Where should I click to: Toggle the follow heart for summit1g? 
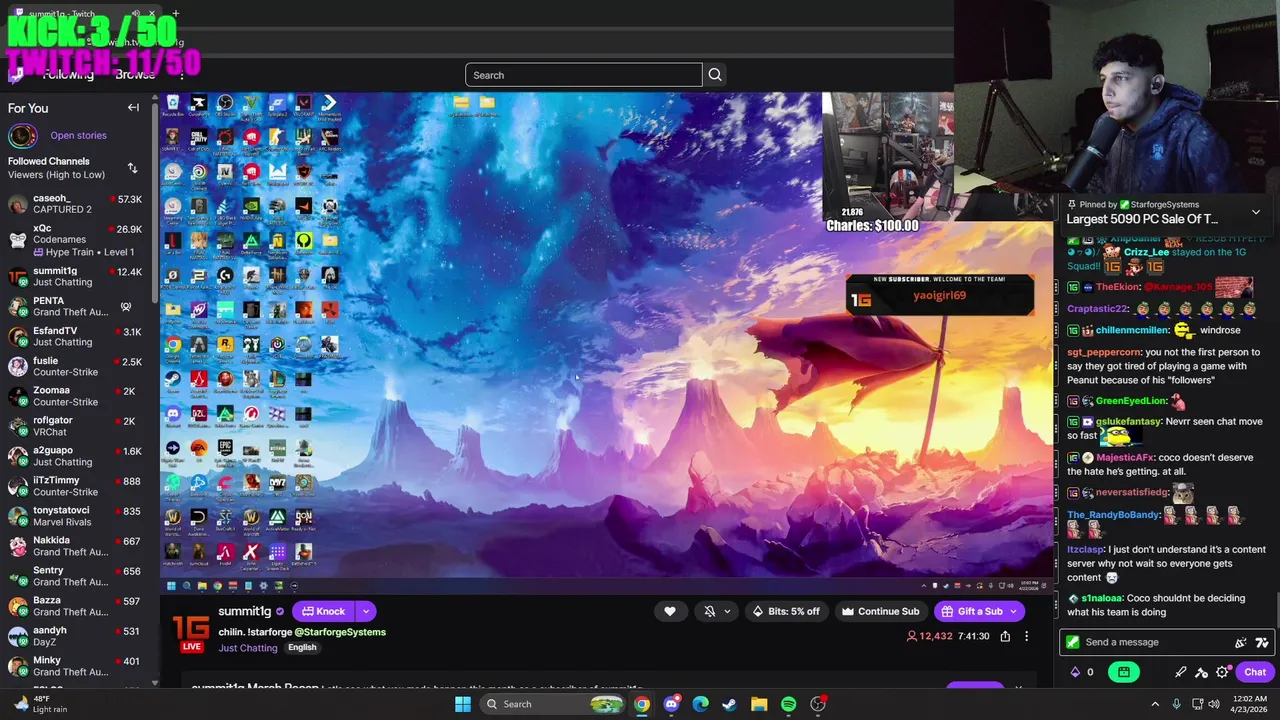tap(670, 611)
